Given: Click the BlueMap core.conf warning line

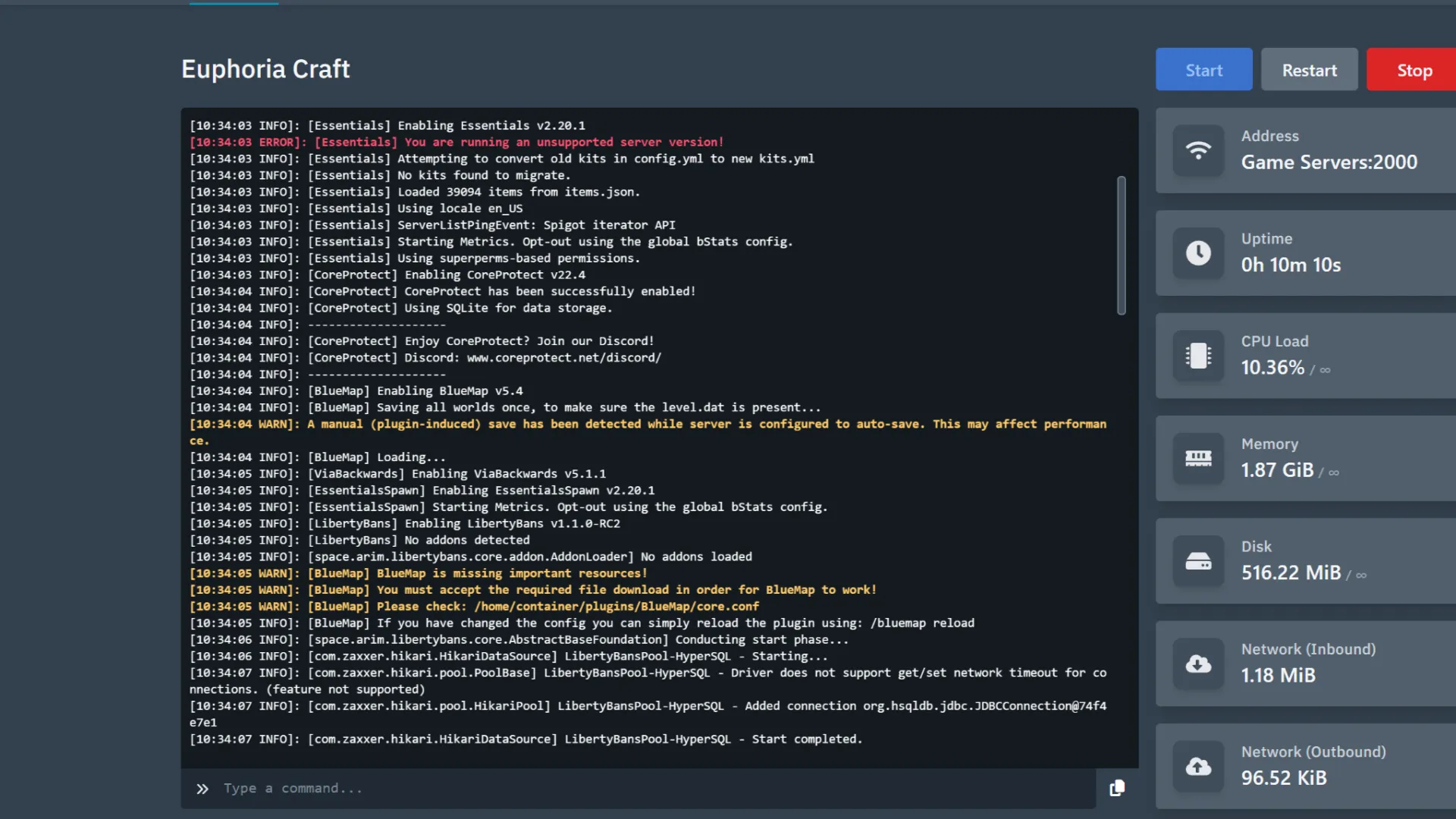Looking at the screenshot, I should point(474,607).
